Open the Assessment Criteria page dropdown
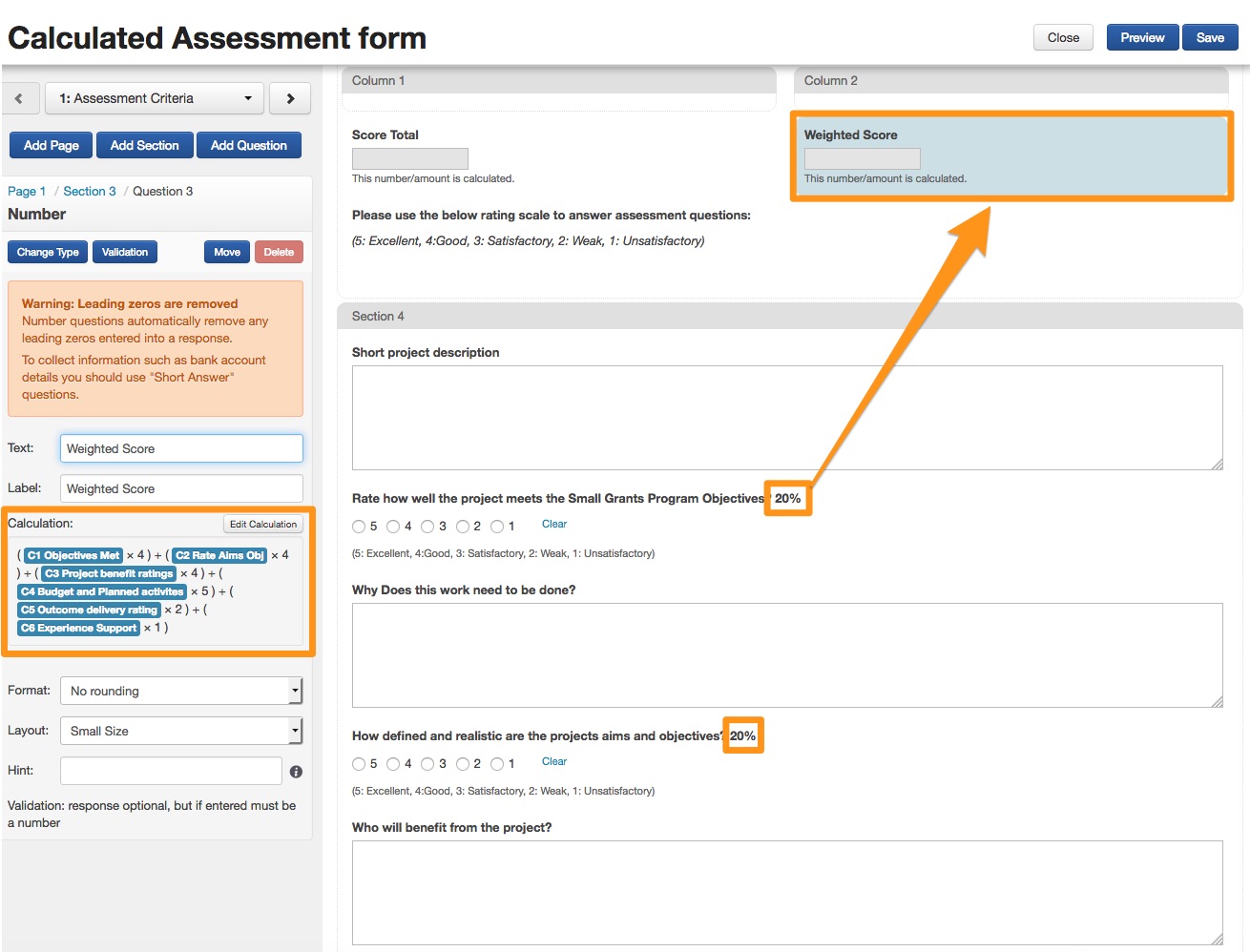This screenshot has width=1250, height=952. [156, 98]
